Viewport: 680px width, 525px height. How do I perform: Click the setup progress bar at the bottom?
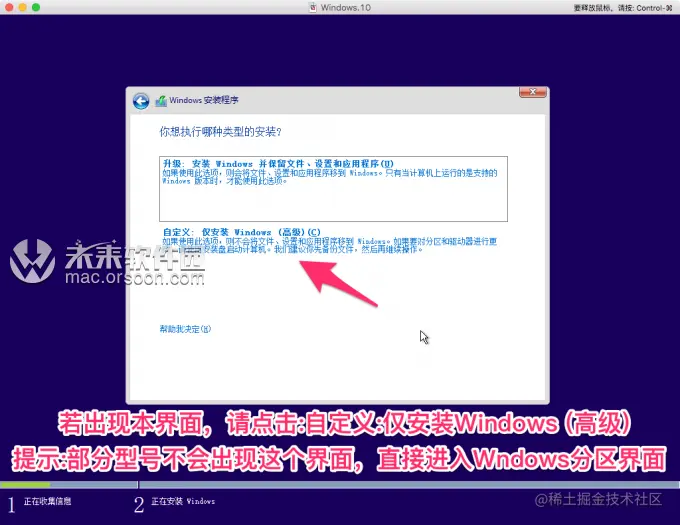point(340,485)
